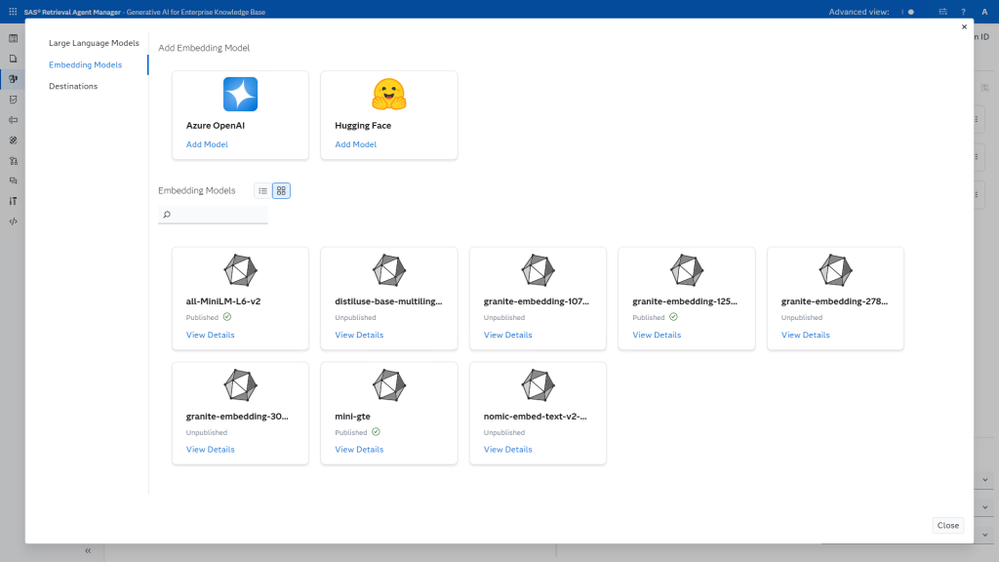The height and width of the screenshot is (562, 999).
Task: Click the Published check icon on all-MiniLM-L6-v2
Action: tap(227, 317)
